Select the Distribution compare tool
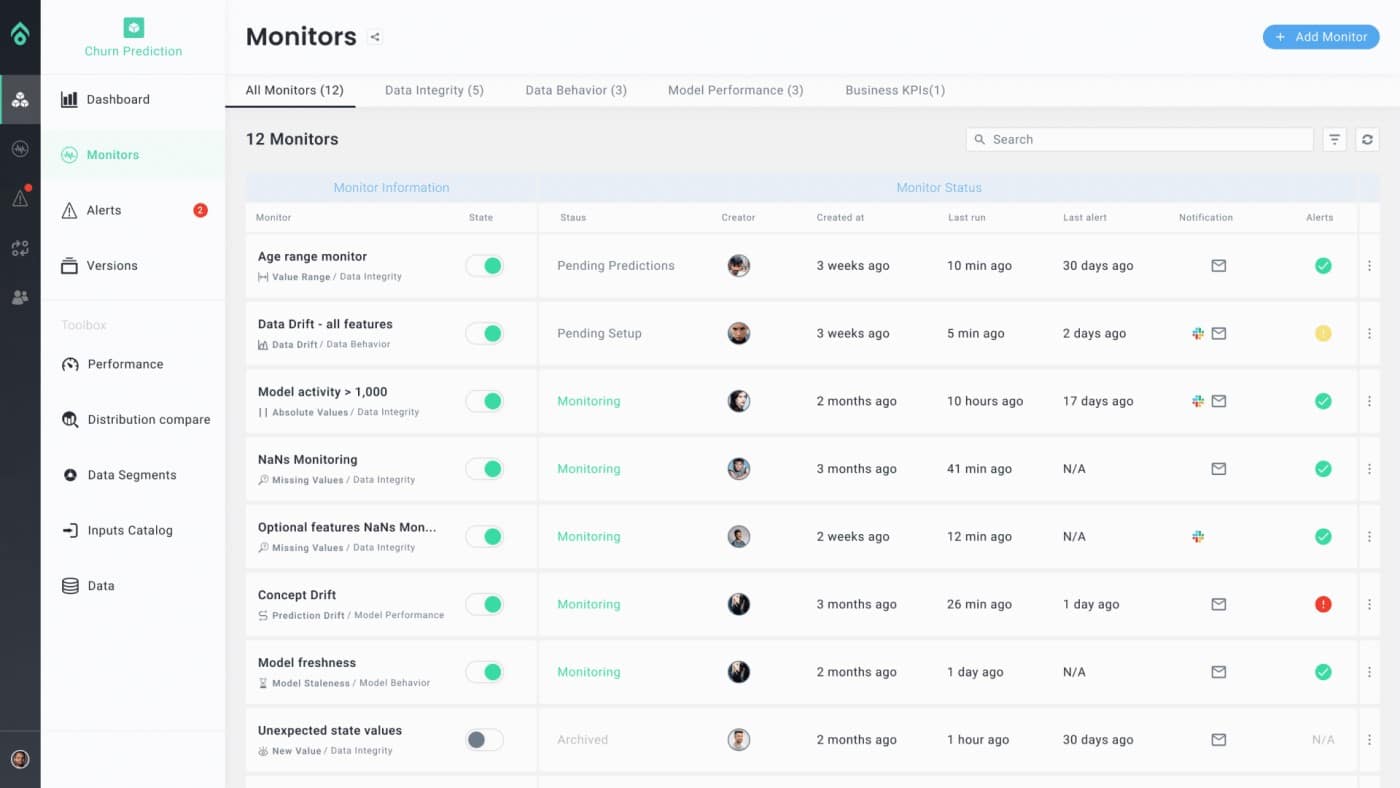The height and width of the screenshot is (788, 1400). [147, 419]
